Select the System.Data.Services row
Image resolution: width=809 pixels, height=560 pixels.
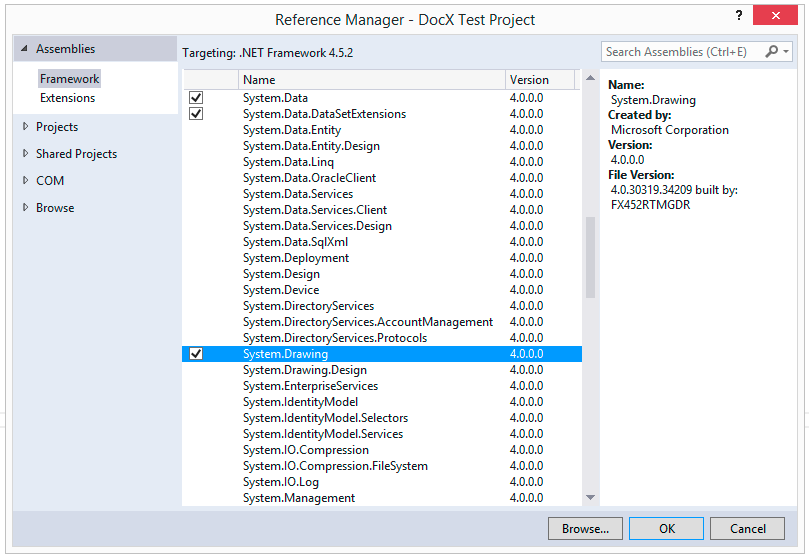(x=382, y=194)
